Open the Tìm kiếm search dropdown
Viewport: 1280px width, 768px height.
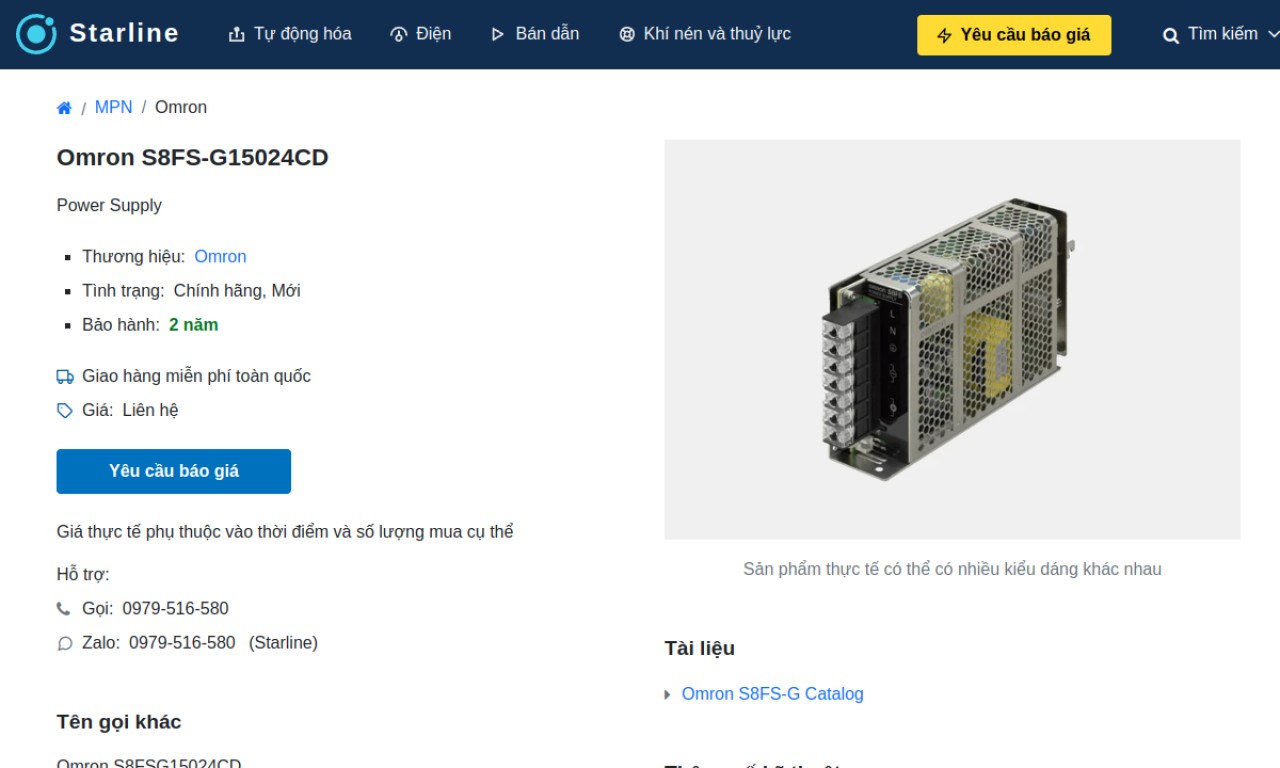coord(1220,34)
